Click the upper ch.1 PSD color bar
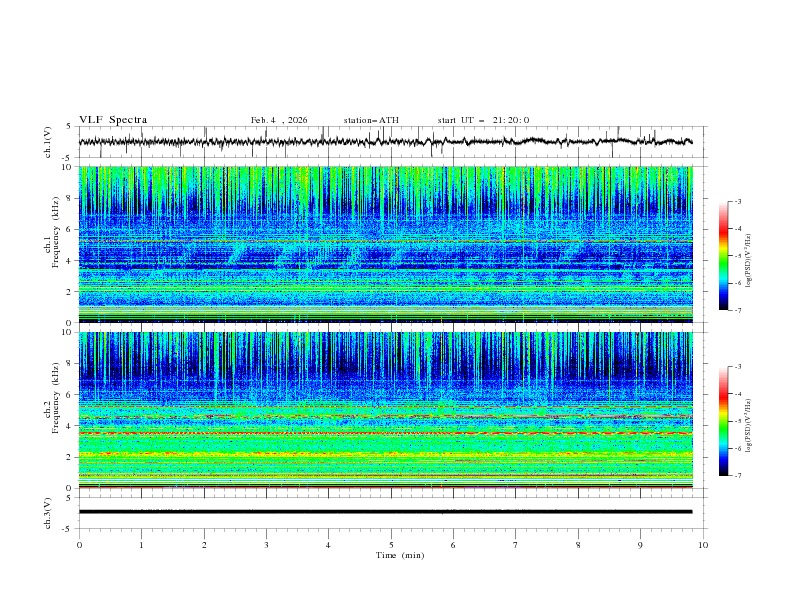This screenshot has height=612, width=792. [723, 256]
